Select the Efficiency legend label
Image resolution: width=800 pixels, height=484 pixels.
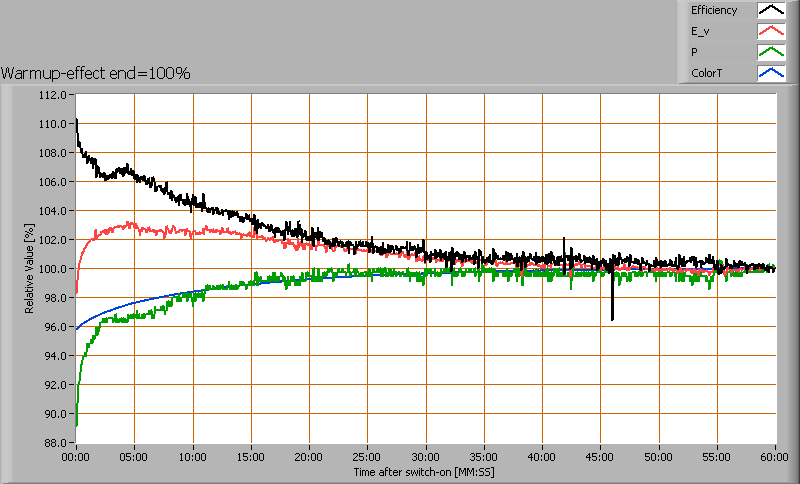[x=714, y=11]
